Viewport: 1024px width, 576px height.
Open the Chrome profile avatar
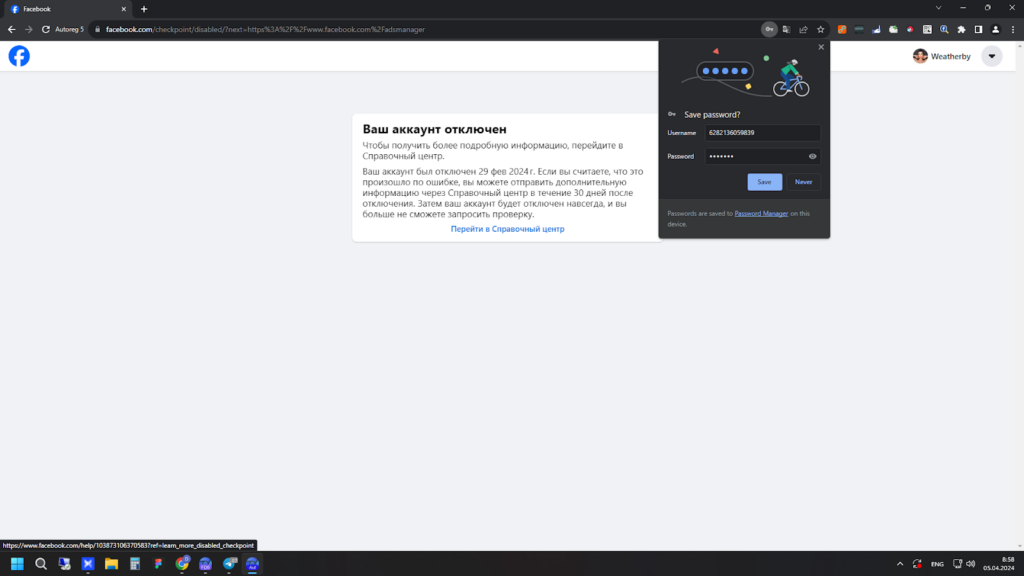[995, 29]
